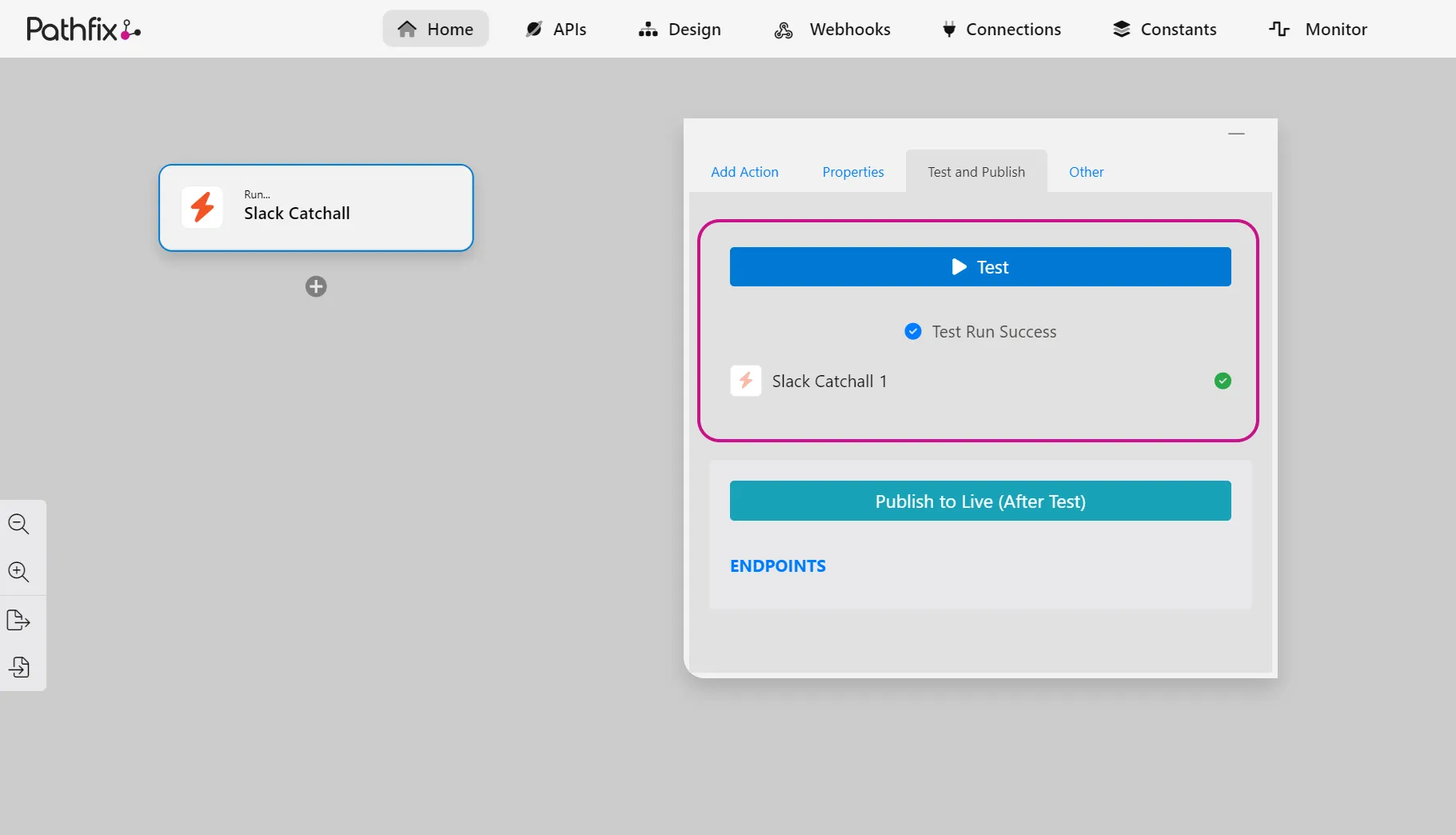Zoom in on the canvas

(19, 572)
